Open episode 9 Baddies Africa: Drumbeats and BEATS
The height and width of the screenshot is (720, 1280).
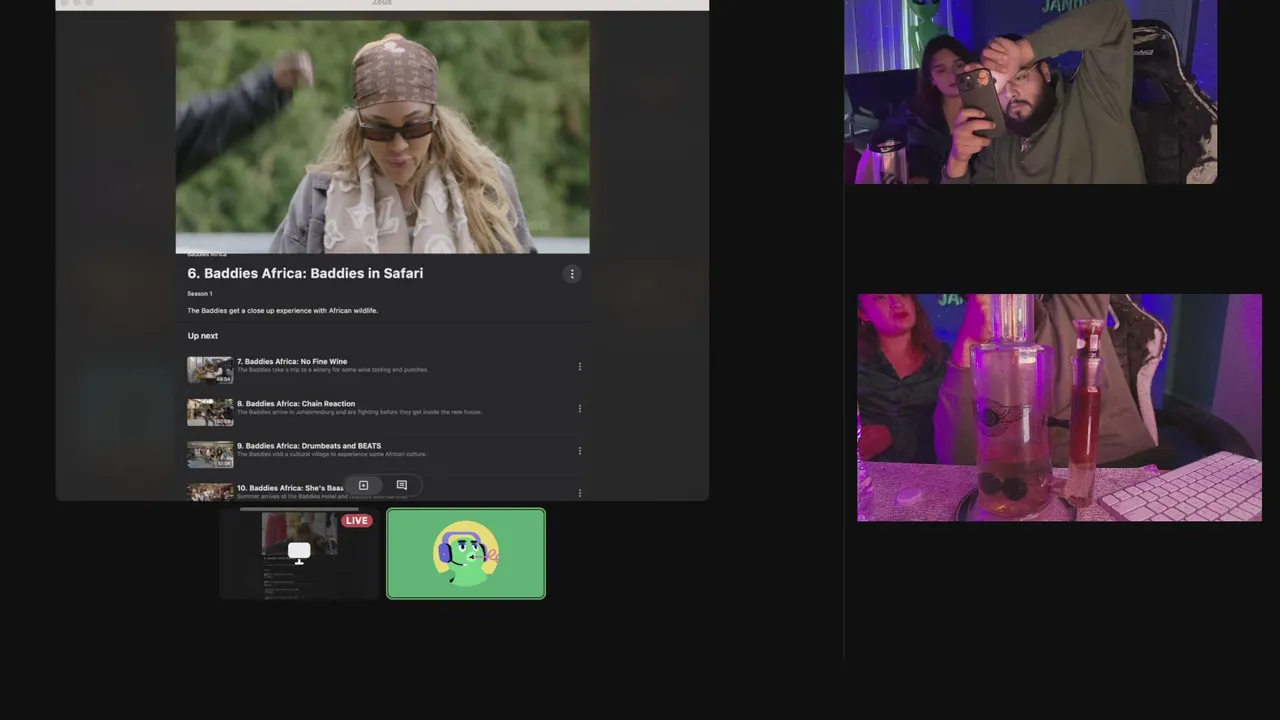309,445
